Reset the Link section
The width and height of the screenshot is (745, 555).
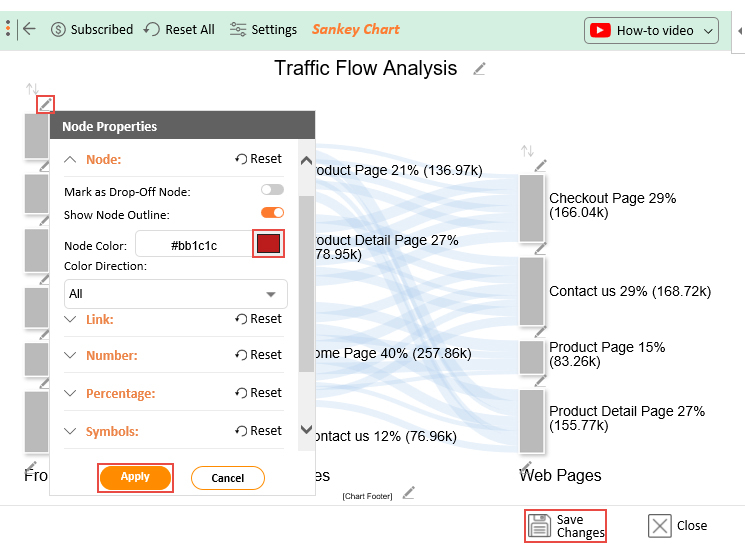(258, 319)
